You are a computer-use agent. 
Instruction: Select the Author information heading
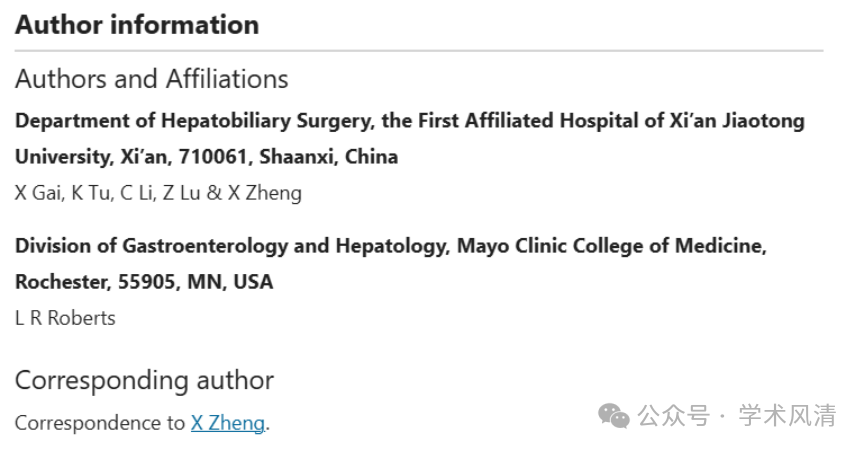pos(137,25)
